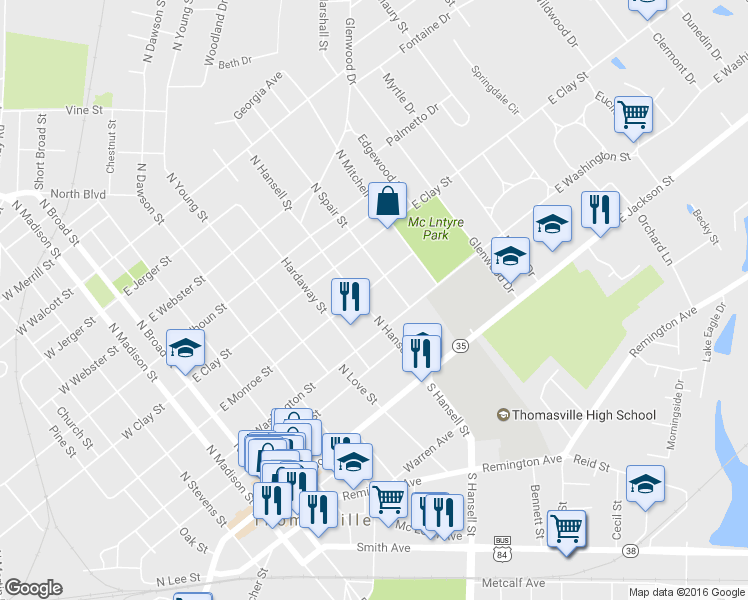Open the school marker near Warren Ave
Viewport: 748px width, 600px height.
coord(353,465)
